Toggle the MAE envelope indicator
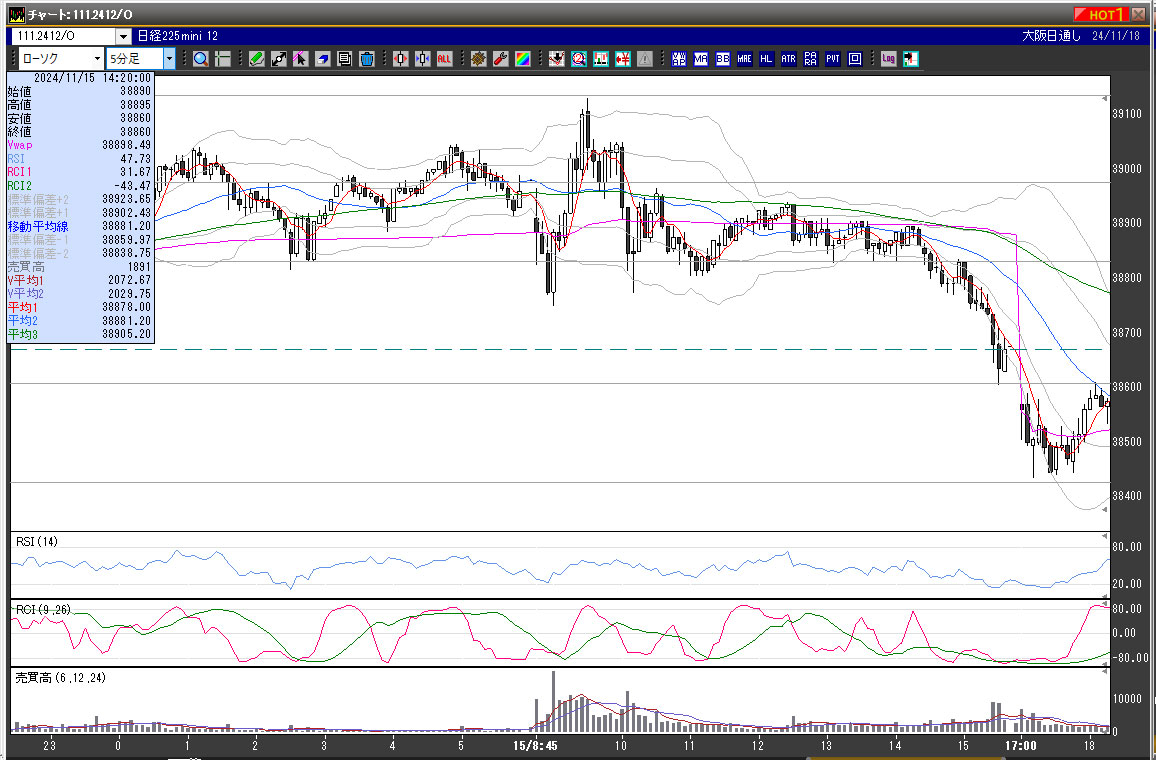The image size is (1156, 760). click(x=745, y=59)
